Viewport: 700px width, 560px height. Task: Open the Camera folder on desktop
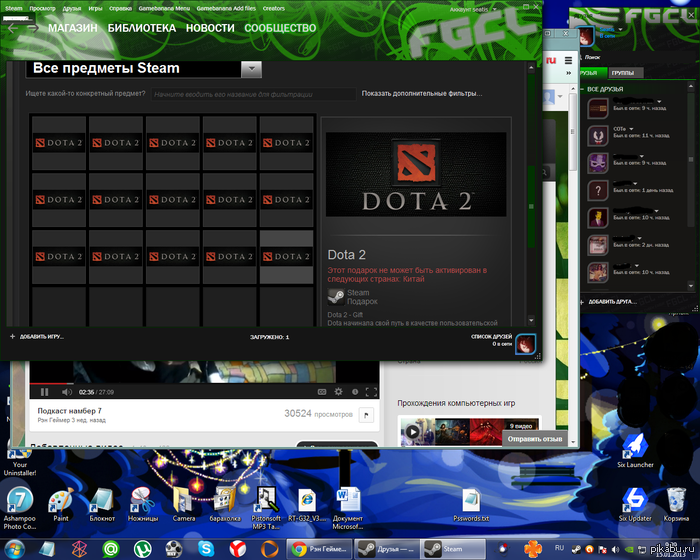click(x=183, y=505)
